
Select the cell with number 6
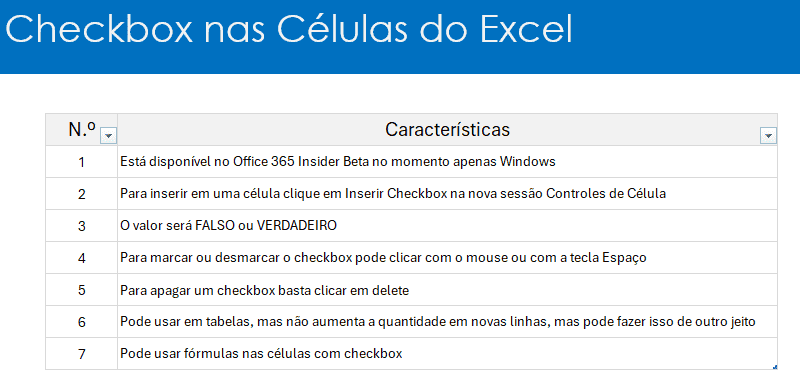point(82,322)
